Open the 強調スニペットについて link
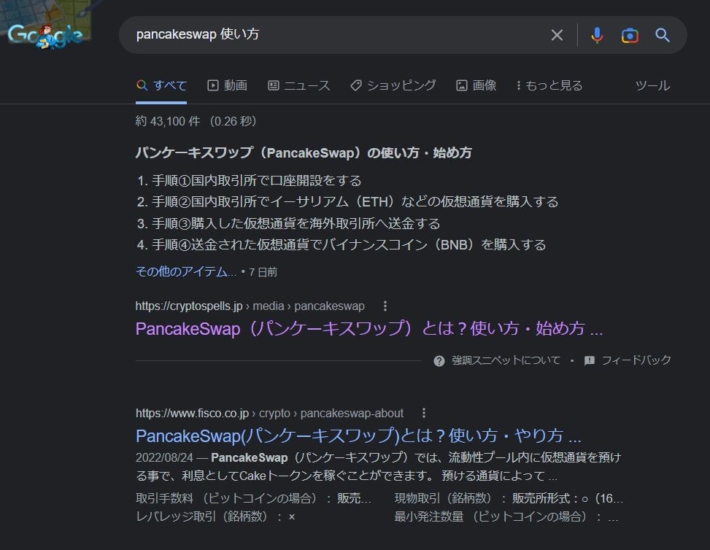 coord(506,360)
